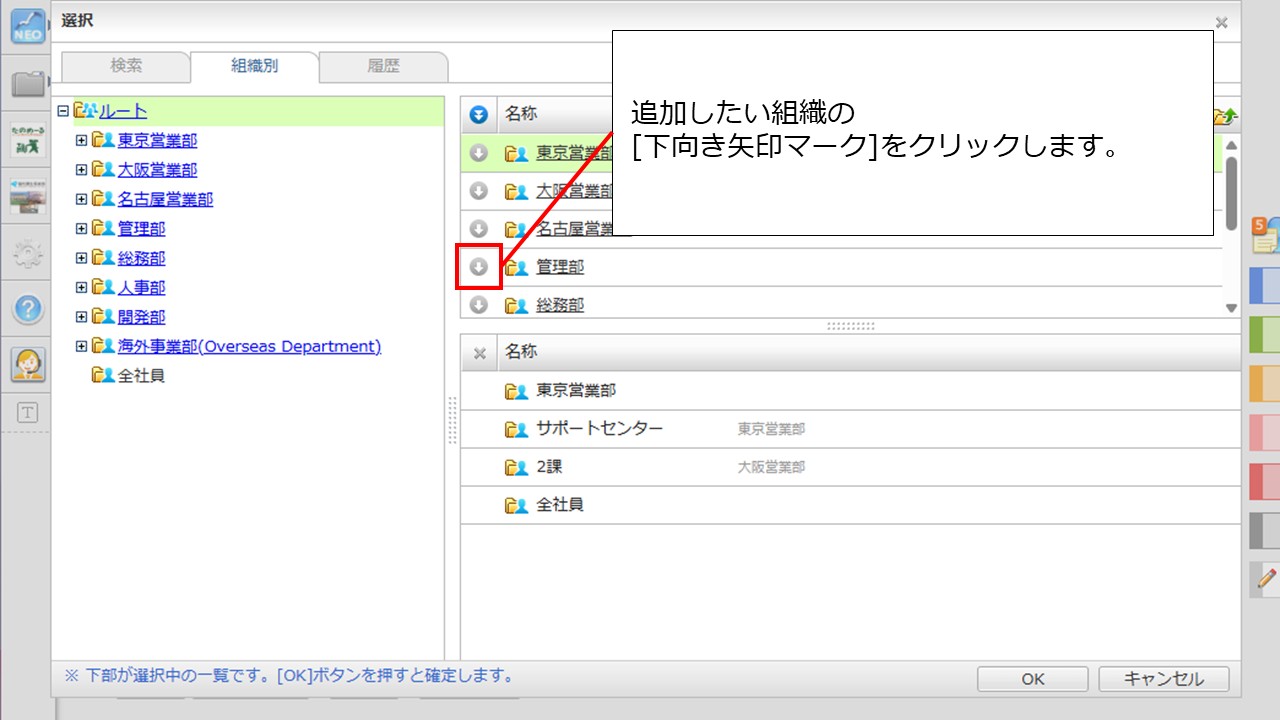Click scrollbar down arrow in organization list
Screen dimensions: 1280x720
click(x=1232, y=309)
